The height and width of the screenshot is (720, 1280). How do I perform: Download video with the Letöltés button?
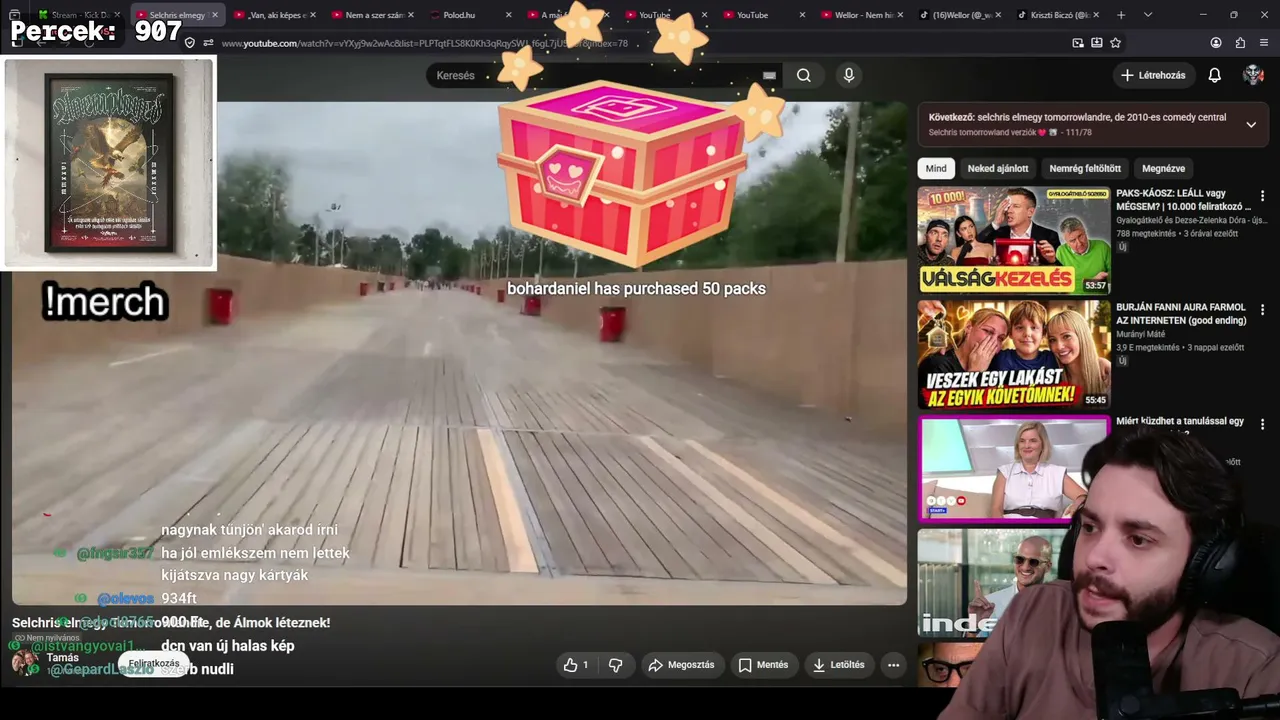coord(838,665)
